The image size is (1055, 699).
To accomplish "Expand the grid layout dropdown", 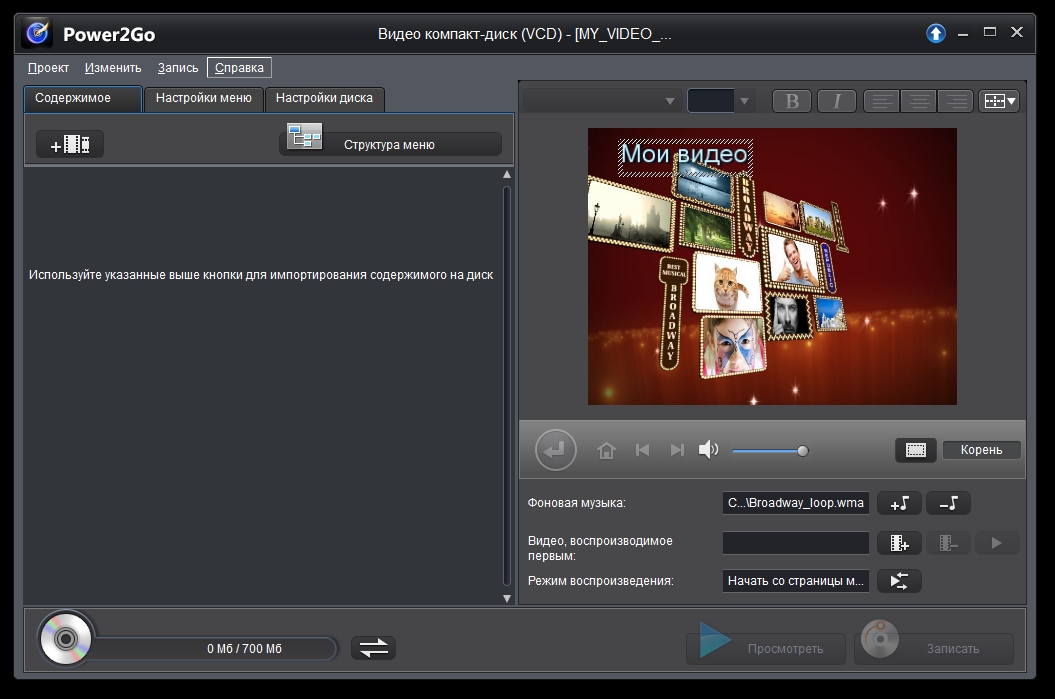I will [999, 101].
